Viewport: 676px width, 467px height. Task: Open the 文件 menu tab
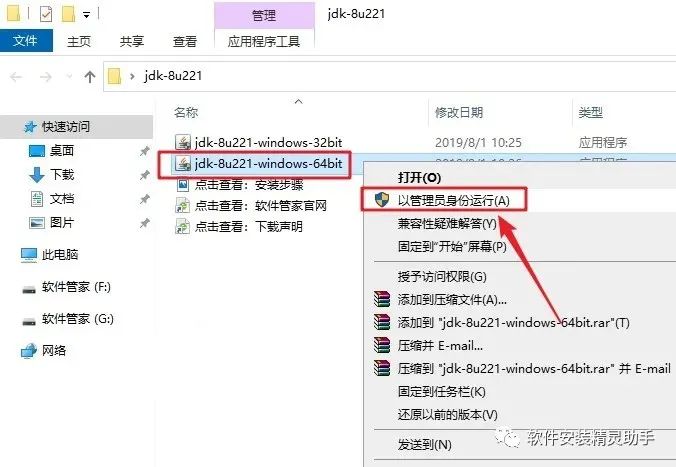coord(25,41)
